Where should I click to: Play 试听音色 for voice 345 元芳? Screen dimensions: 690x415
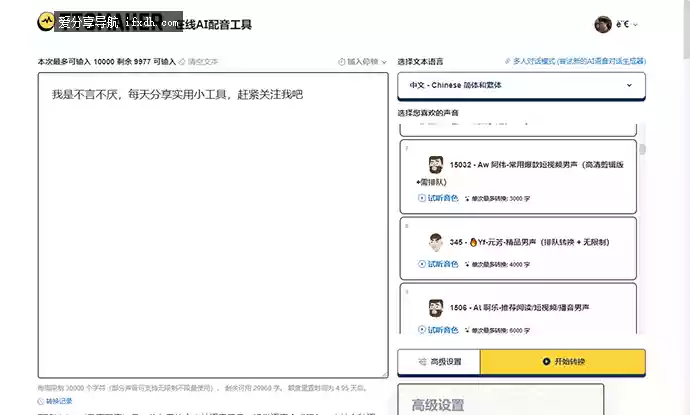438,264
